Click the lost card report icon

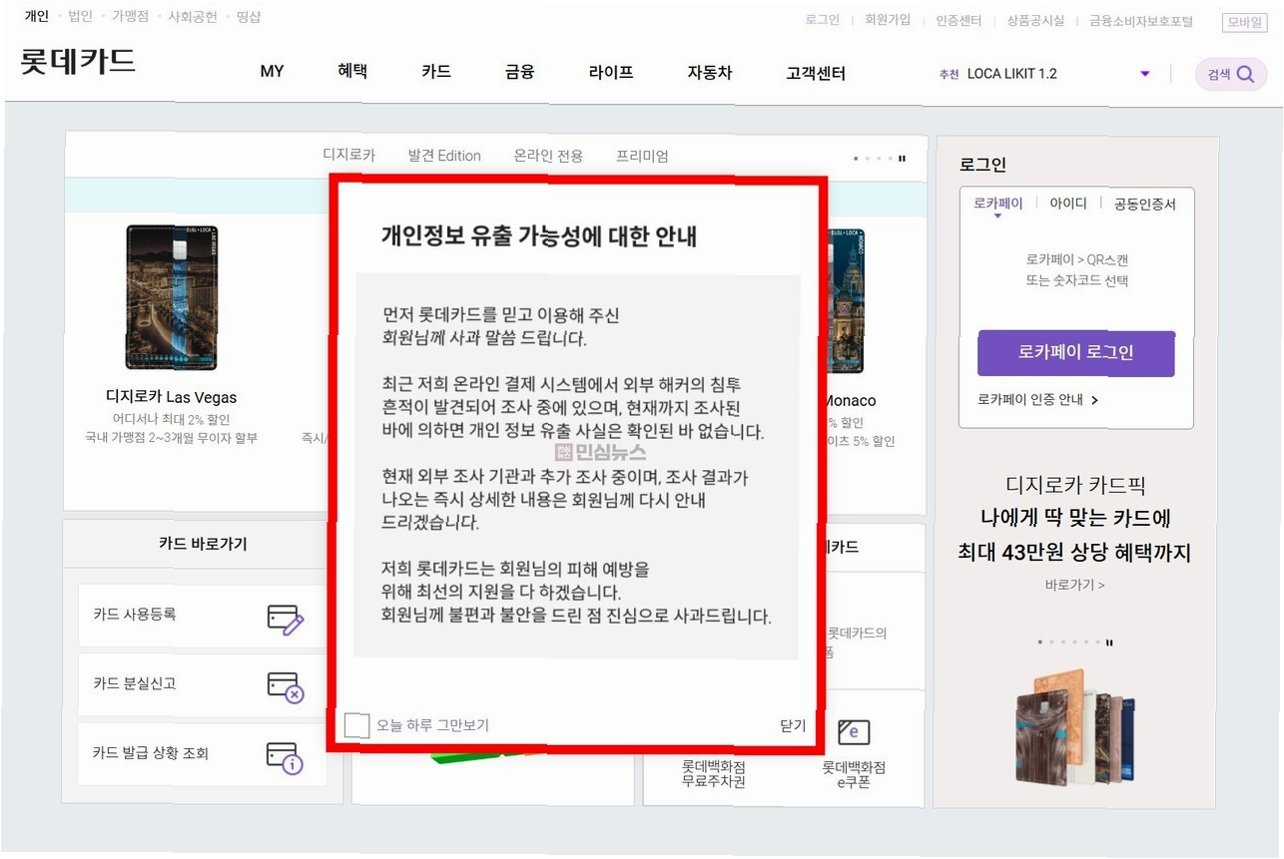285,688
